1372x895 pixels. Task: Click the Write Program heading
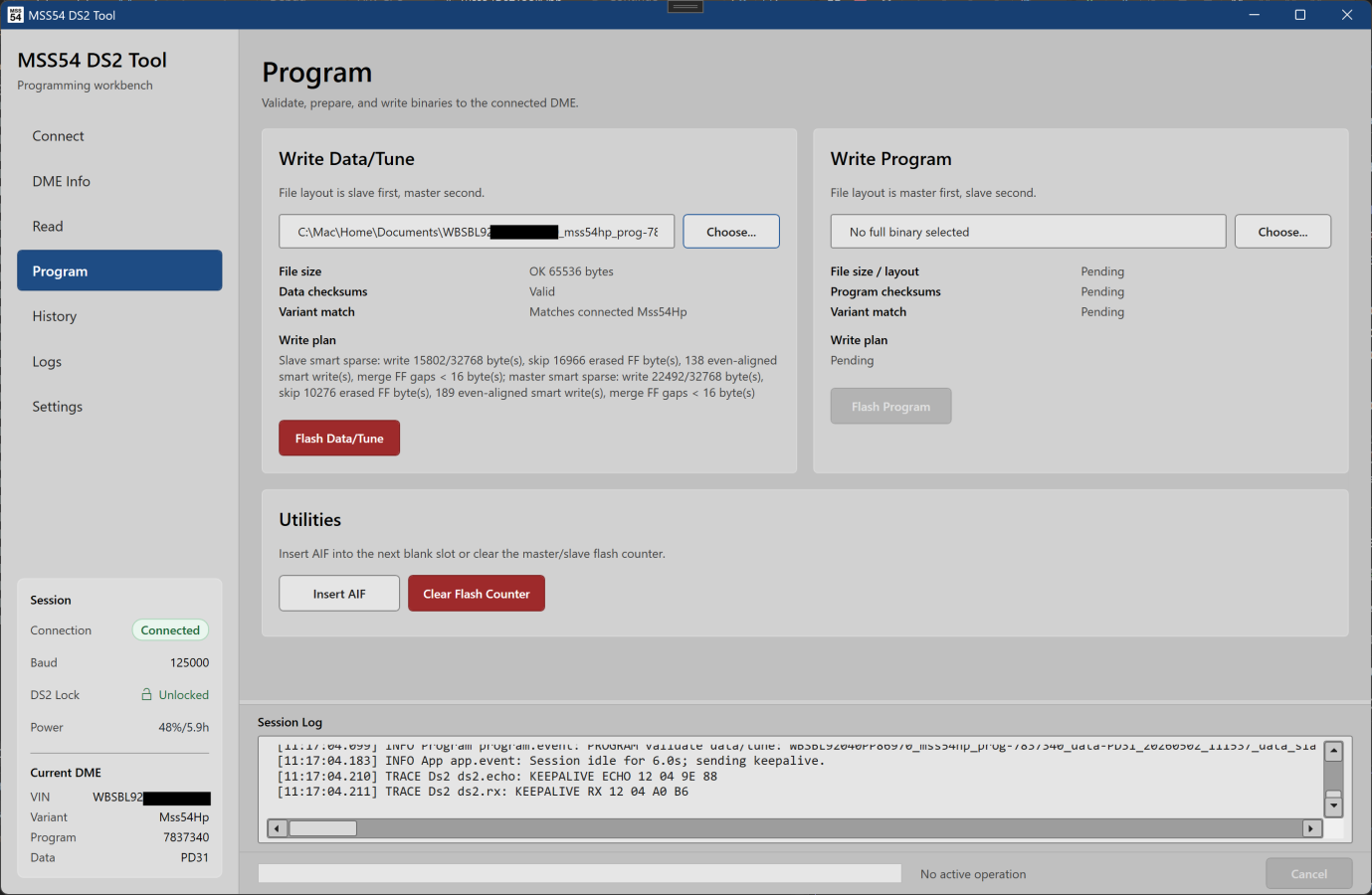(x=891, y=159)
